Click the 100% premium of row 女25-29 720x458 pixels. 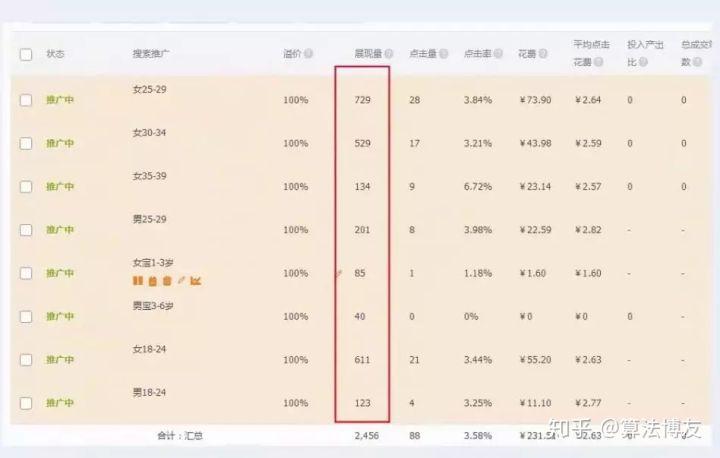click(x=296, y=100)
